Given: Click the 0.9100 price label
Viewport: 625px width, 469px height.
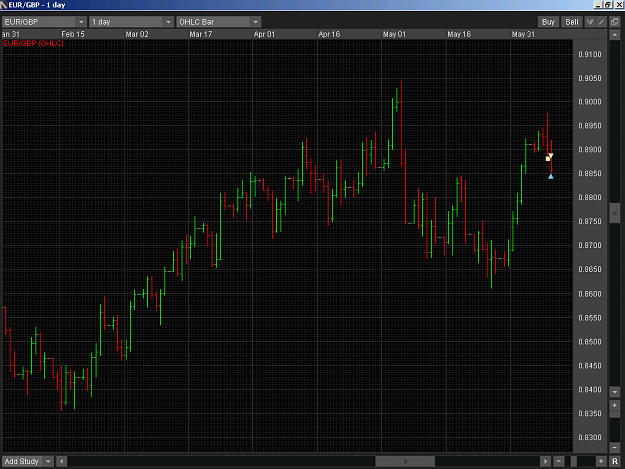Looking at the screenshot, I should 590,54.
